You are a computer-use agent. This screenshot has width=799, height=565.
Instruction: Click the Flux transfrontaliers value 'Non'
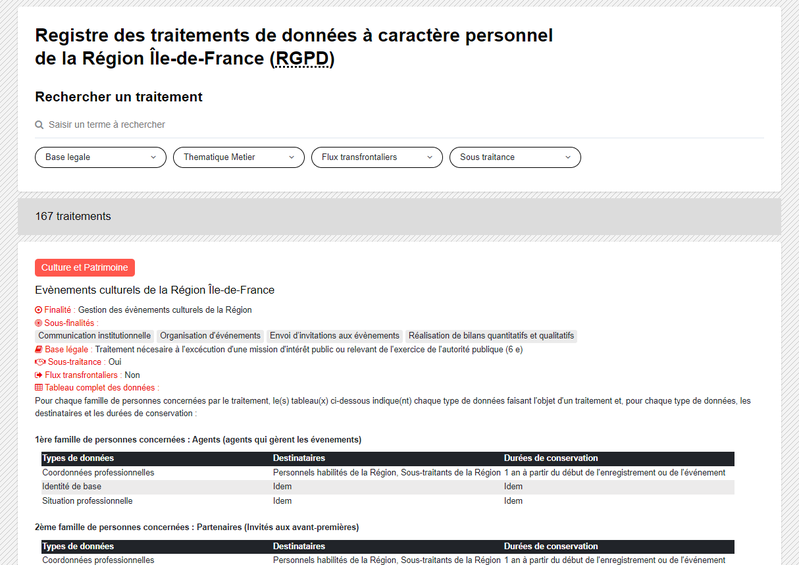pos(132,375)
